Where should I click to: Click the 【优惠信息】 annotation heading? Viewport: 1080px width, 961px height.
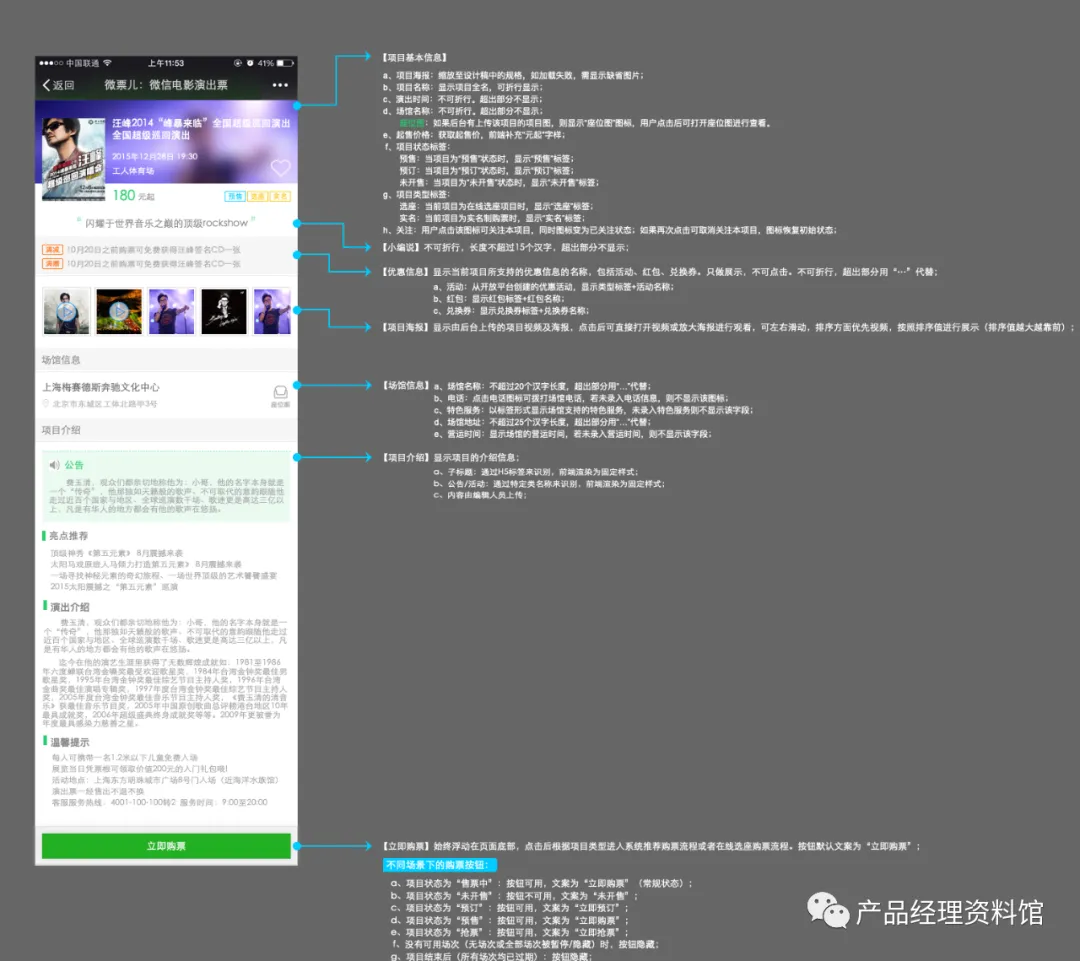[406, 272]
